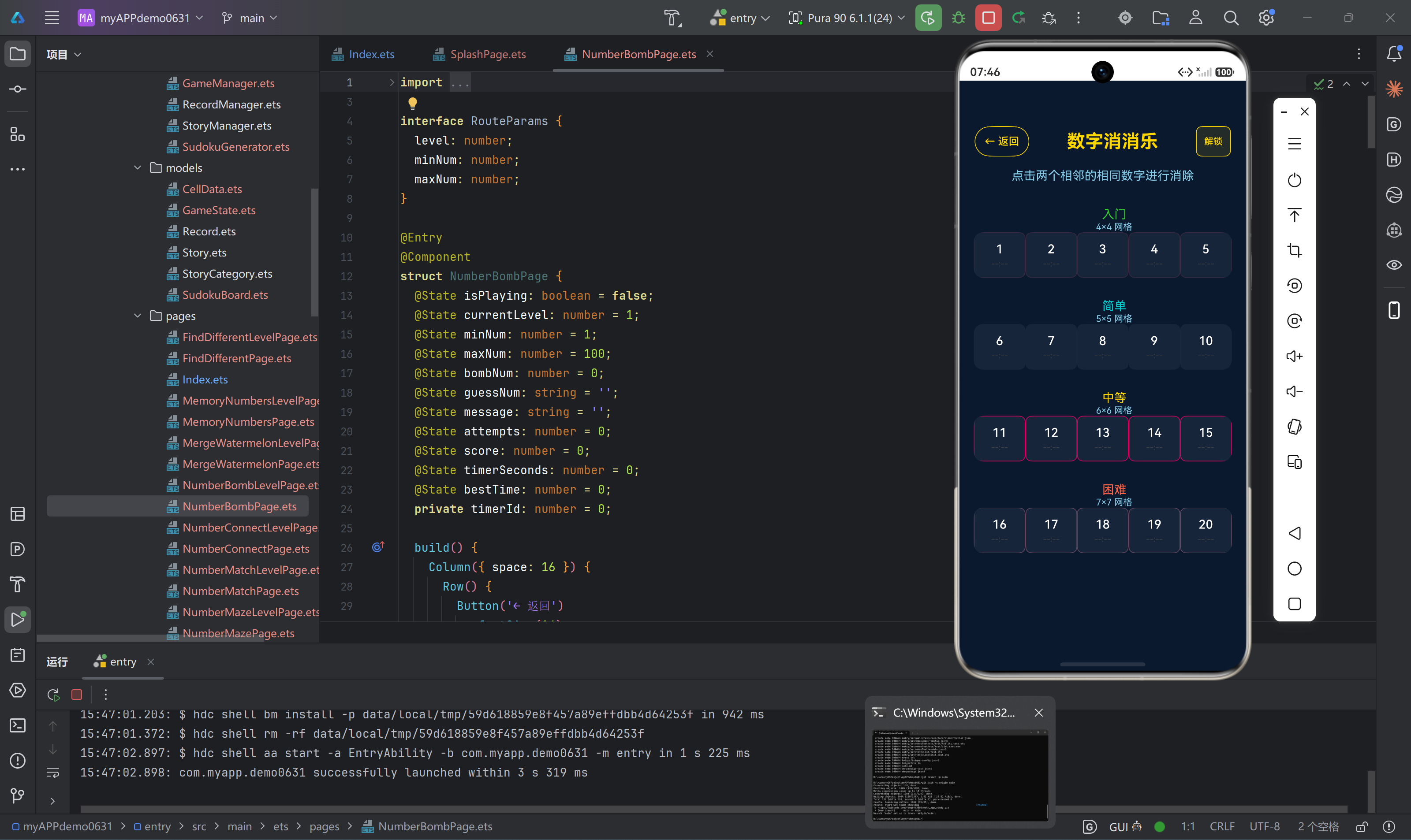Tap level 1 button in the app

[x=999, y=255]
